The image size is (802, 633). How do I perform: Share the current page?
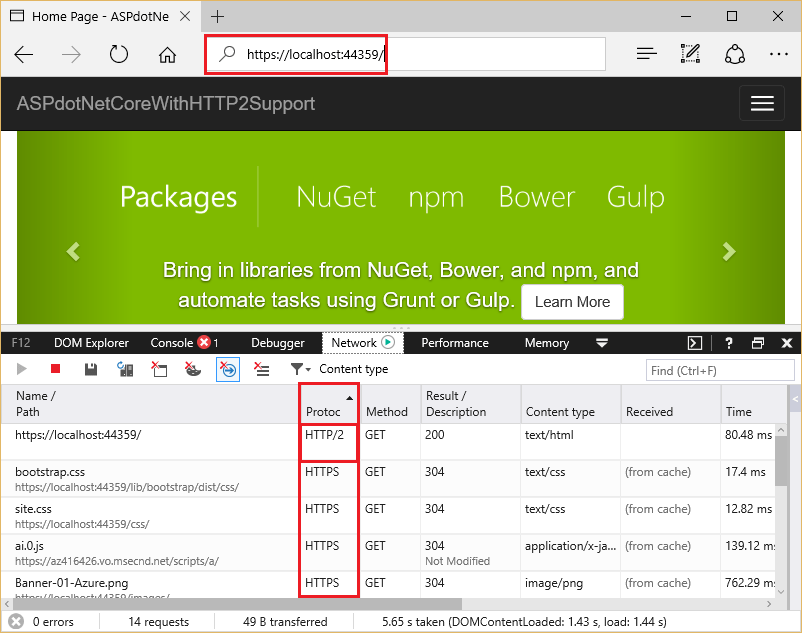[x=735, y=54]
